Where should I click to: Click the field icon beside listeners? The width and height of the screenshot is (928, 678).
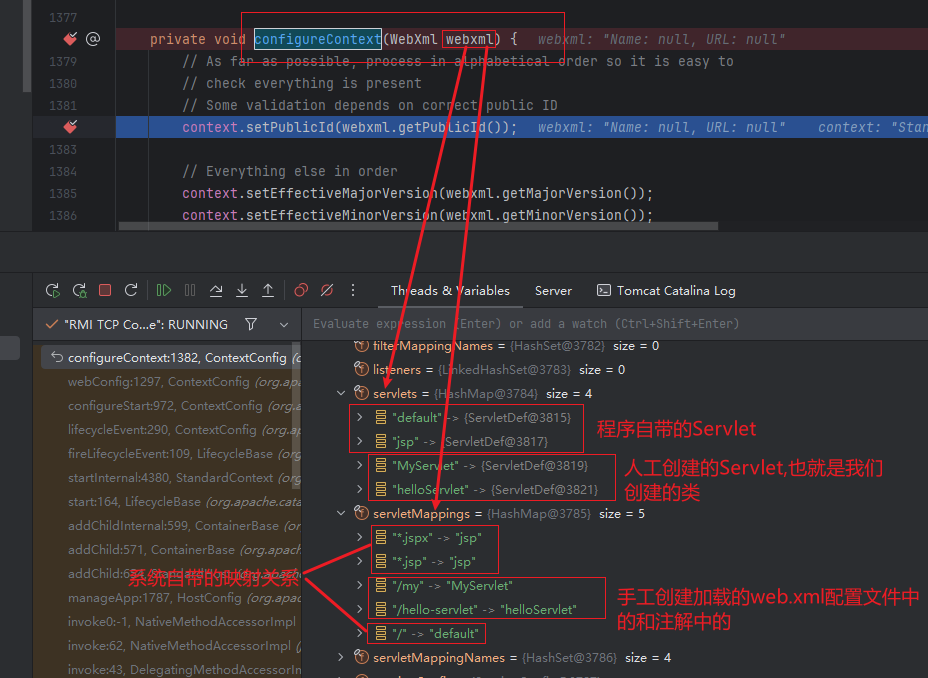(361, 369)
